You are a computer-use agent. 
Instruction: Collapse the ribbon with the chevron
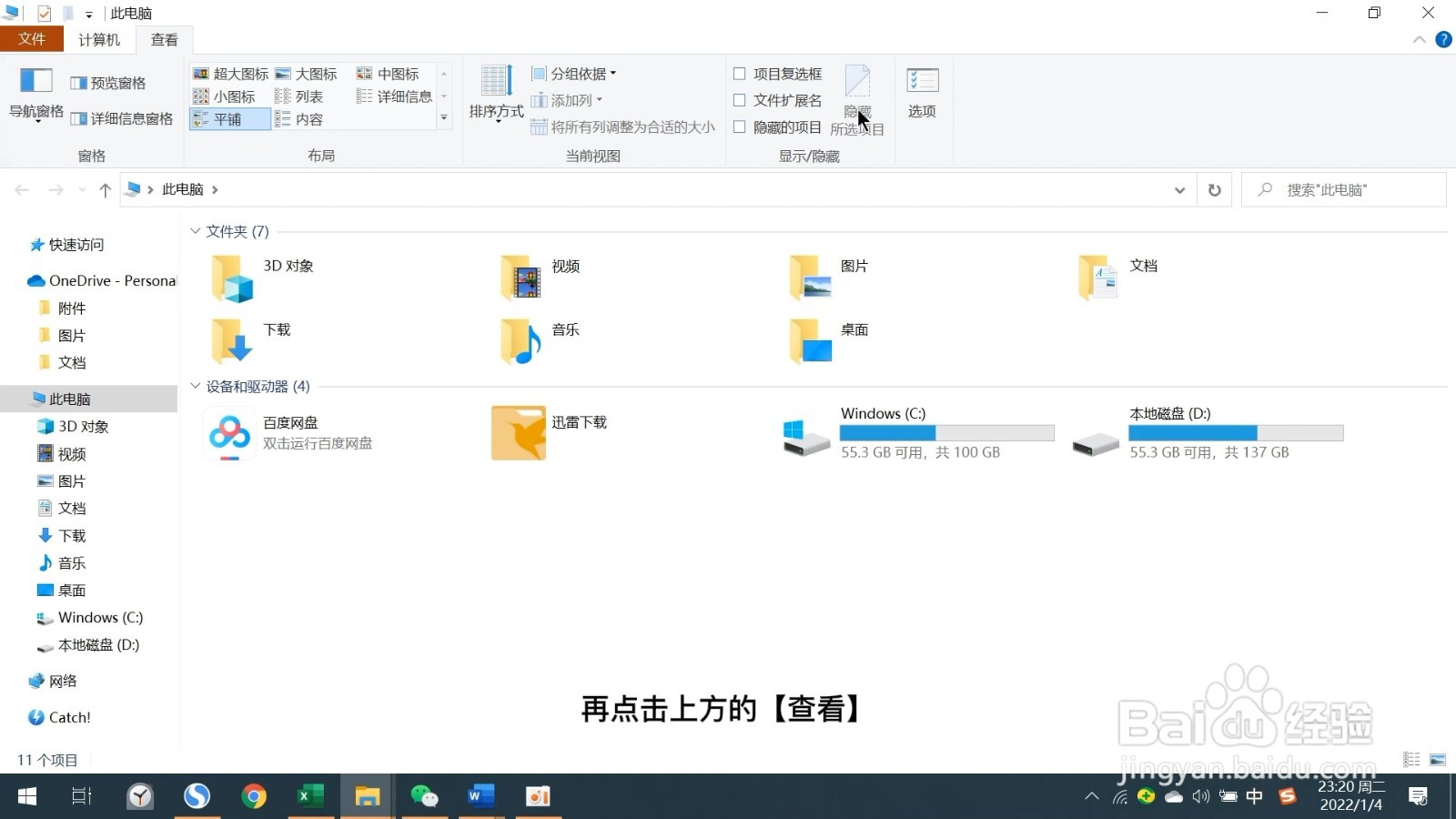[1419, 40]
